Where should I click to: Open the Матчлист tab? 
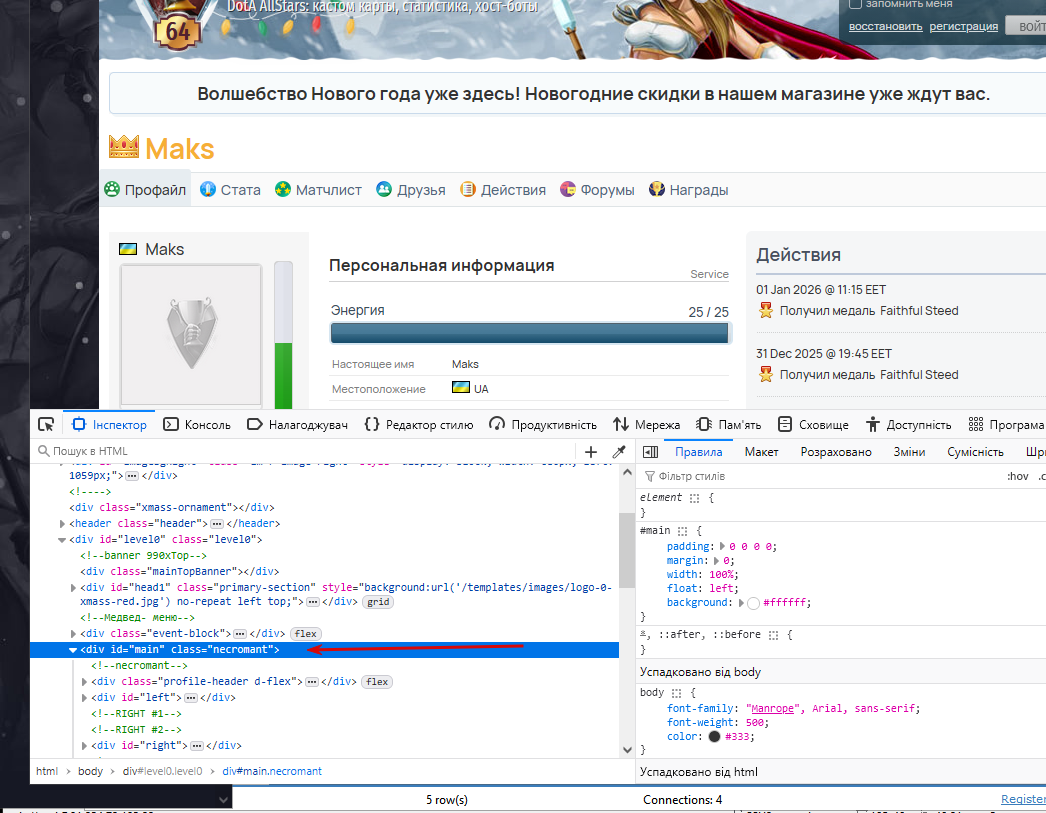(x=319, y=190)
